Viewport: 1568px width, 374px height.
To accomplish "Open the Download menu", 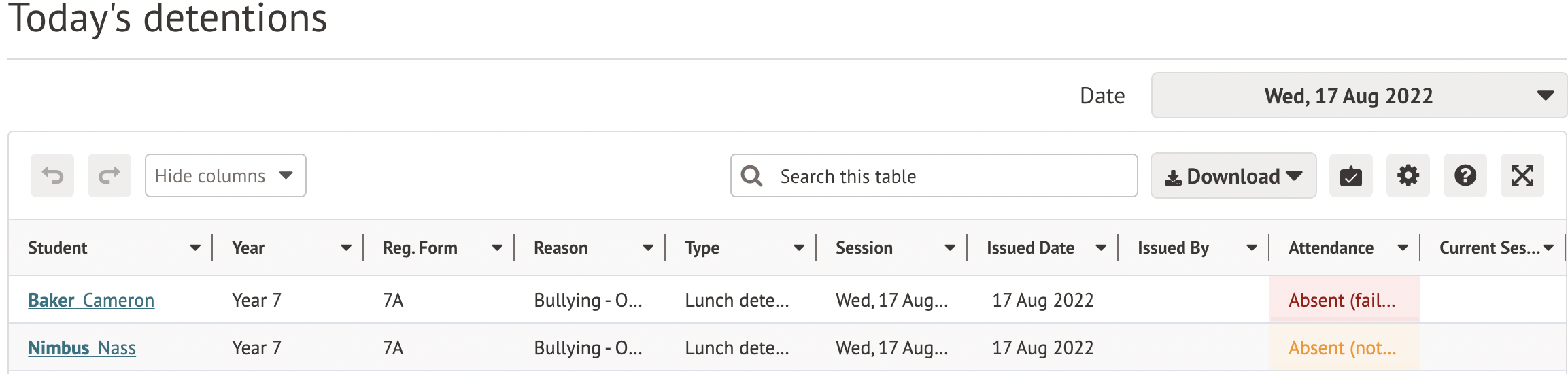I will coord(1233,176).
